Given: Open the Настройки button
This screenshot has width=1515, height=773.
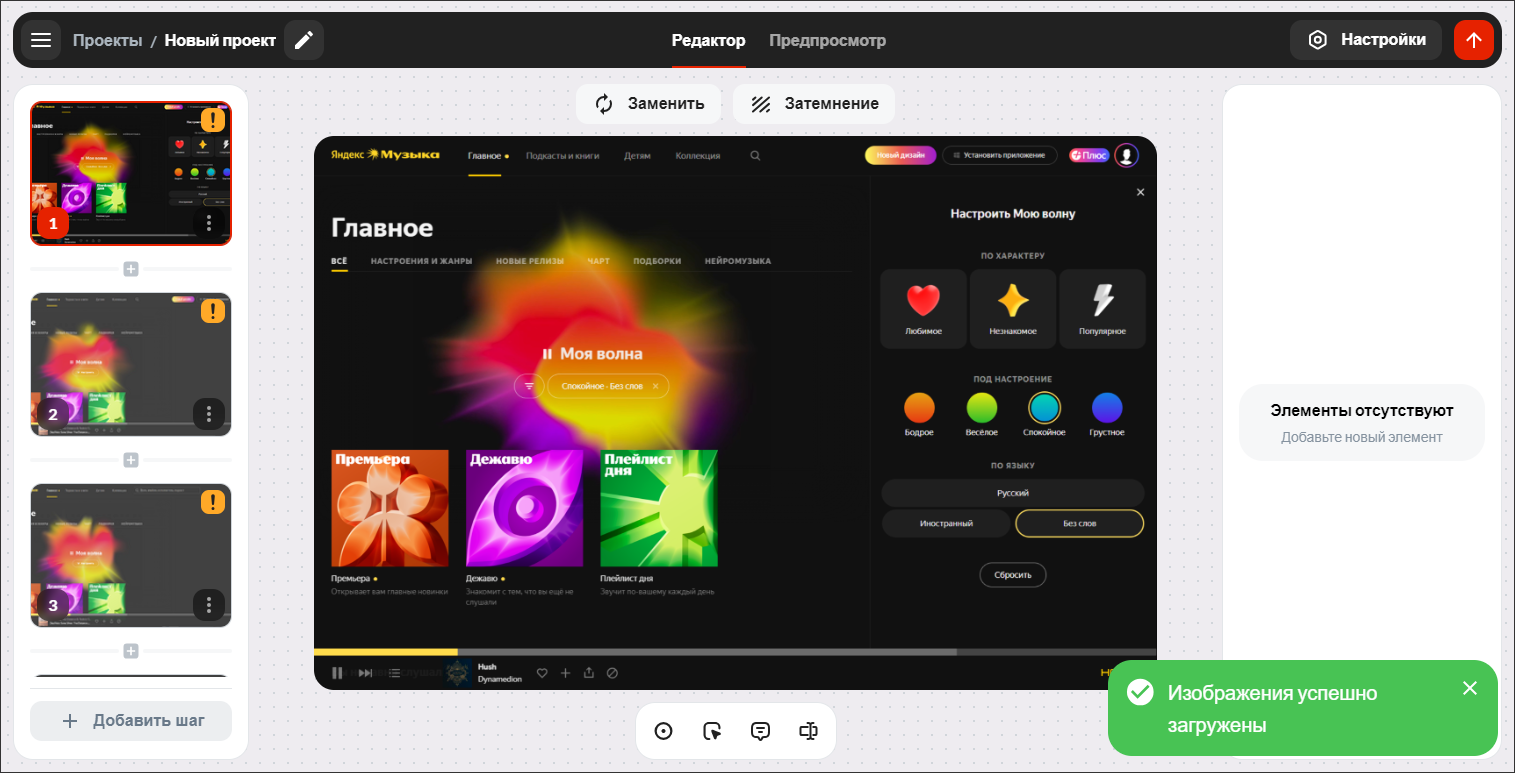Looking at the screenshot, I should [x=1366, y=40].
